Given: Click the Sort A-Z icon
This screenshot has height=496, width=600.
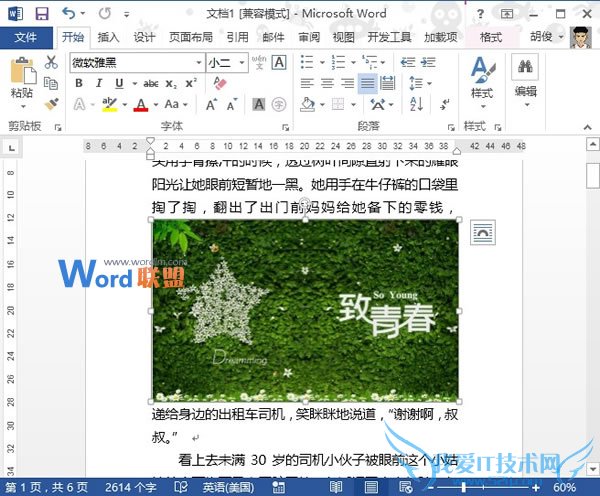Looking at the screenshot, I should [416, 104].
